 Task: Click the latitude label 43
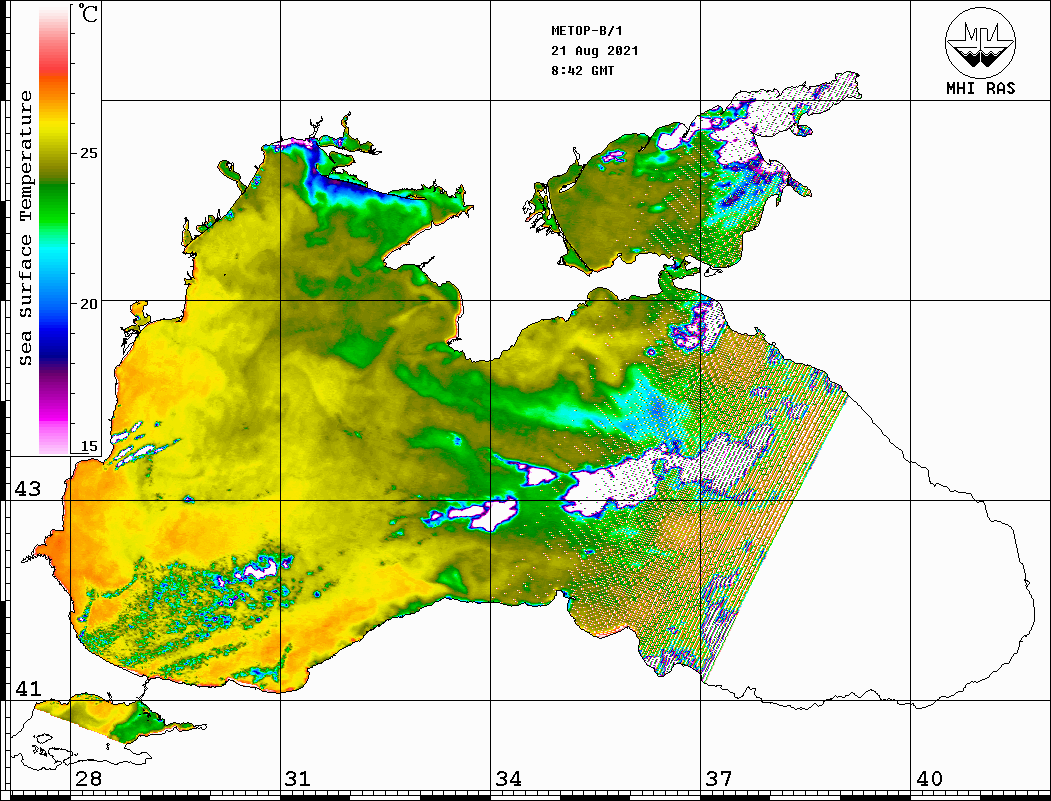(28, 489)
